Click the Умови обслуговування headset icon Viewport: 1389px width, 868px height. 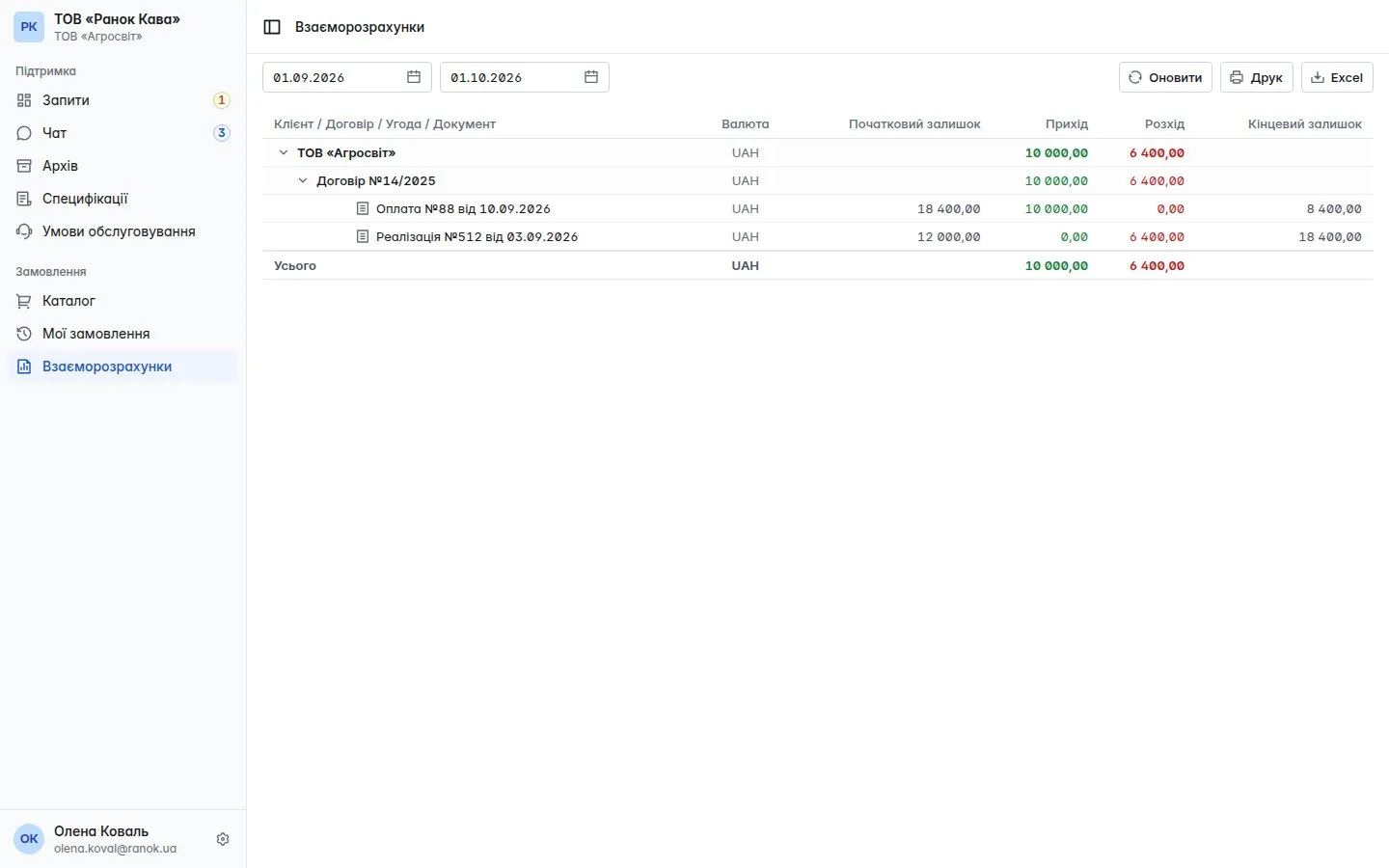pos(24,231)
